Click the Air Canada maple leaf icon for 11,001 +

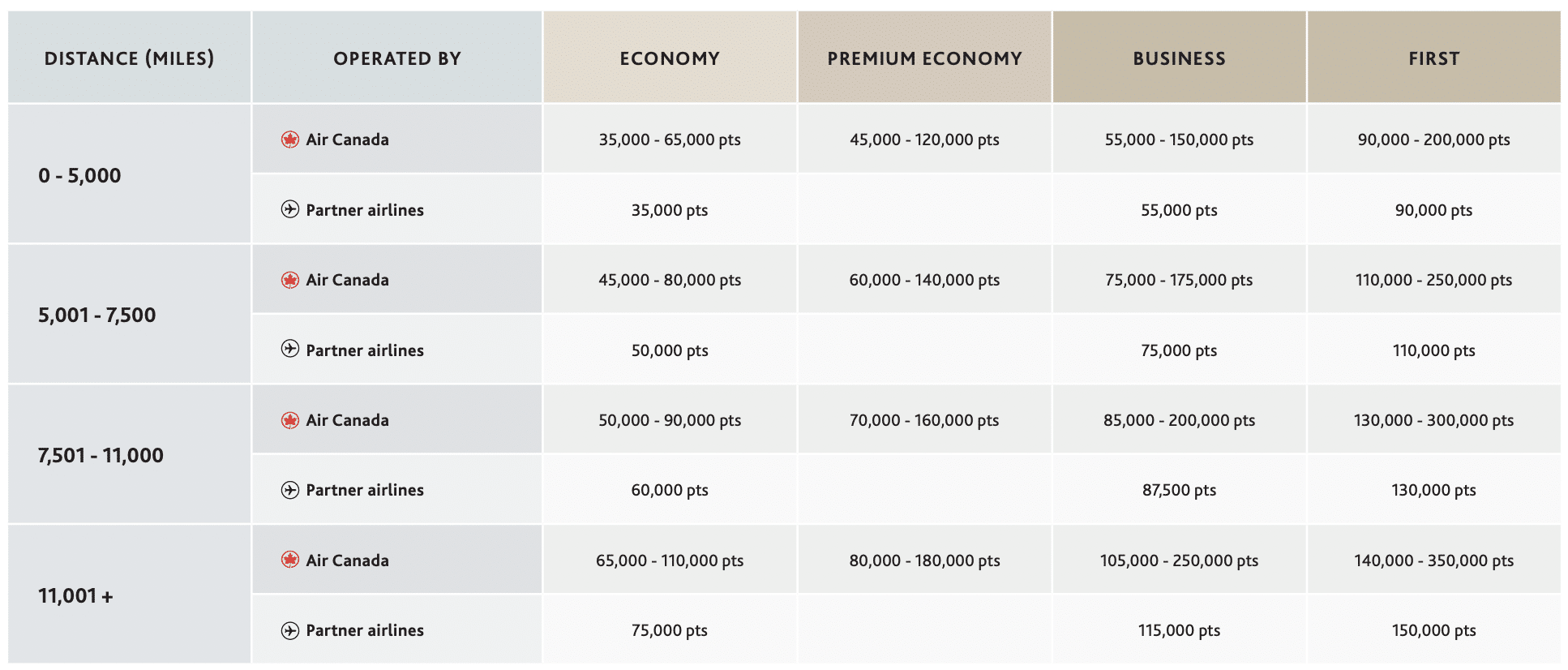click(x=289, y=560)
